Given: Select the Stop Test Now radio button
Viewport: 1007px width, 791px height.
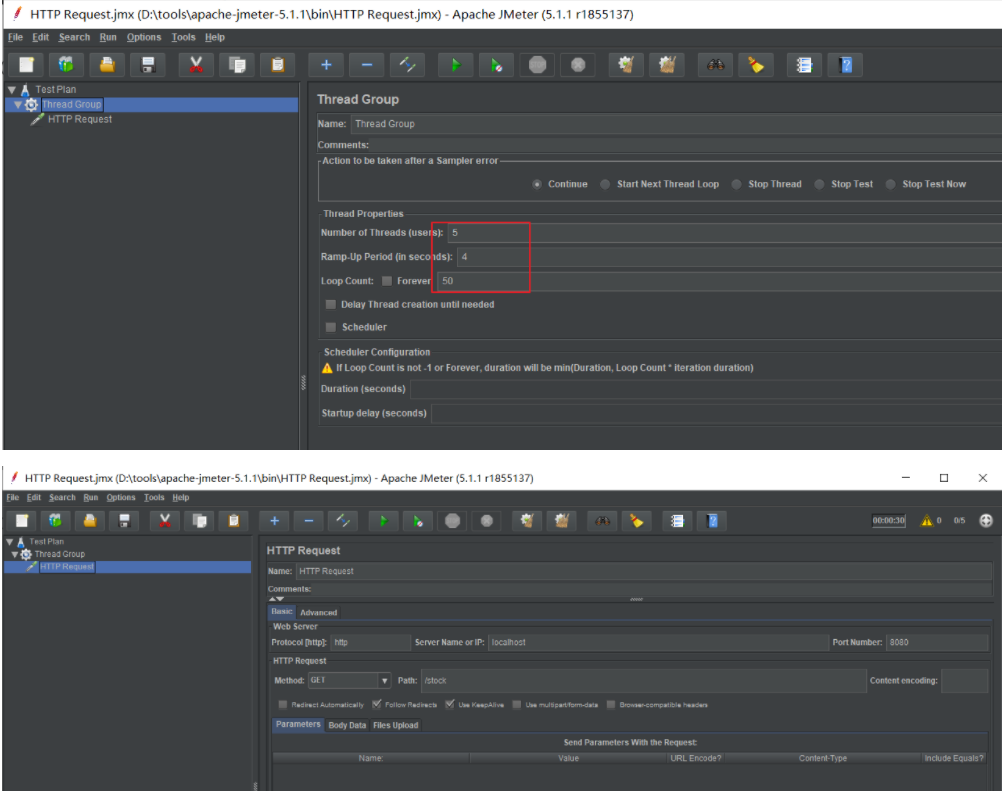Looking at the screenshot, I should coord(891,184).
